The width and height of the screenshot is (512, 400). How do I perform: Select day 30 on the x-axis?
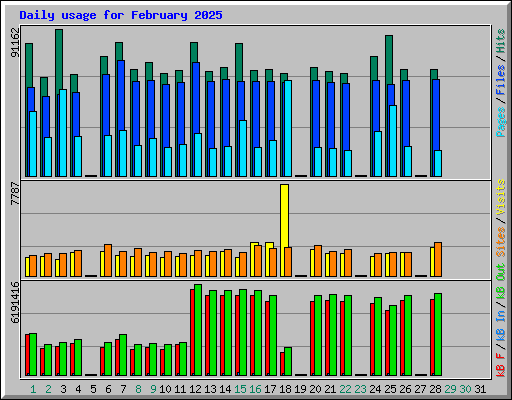pos(465,389)
